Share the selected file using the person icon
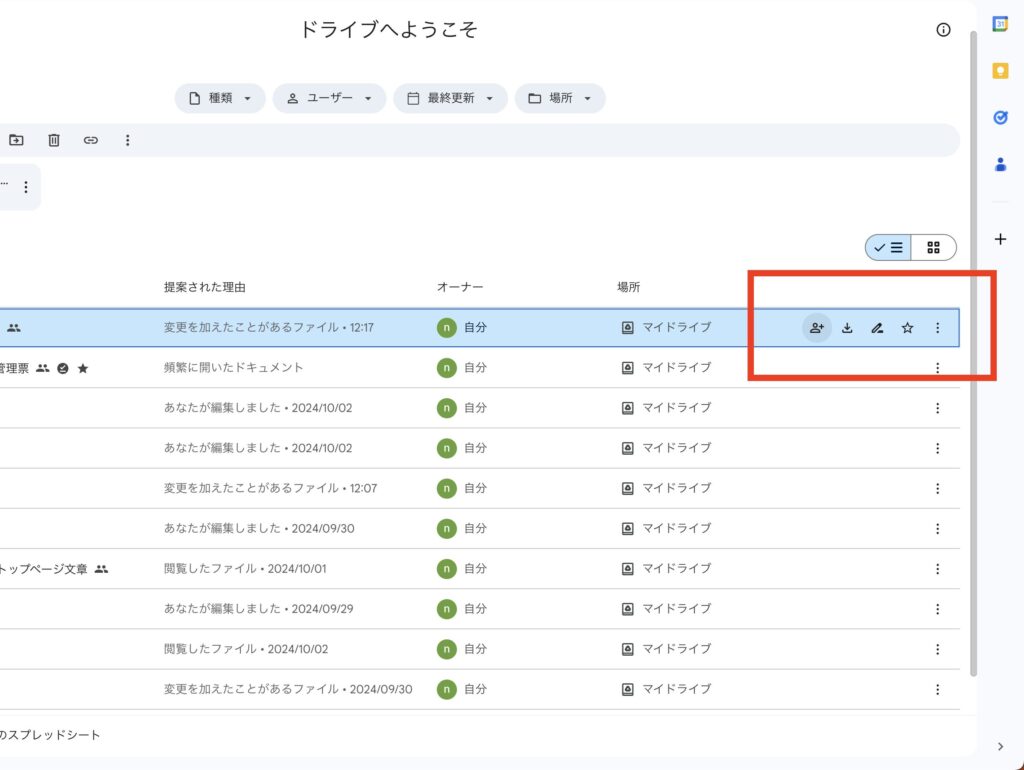The width and height of the screenshot is (1024, 770). point(817,327)
